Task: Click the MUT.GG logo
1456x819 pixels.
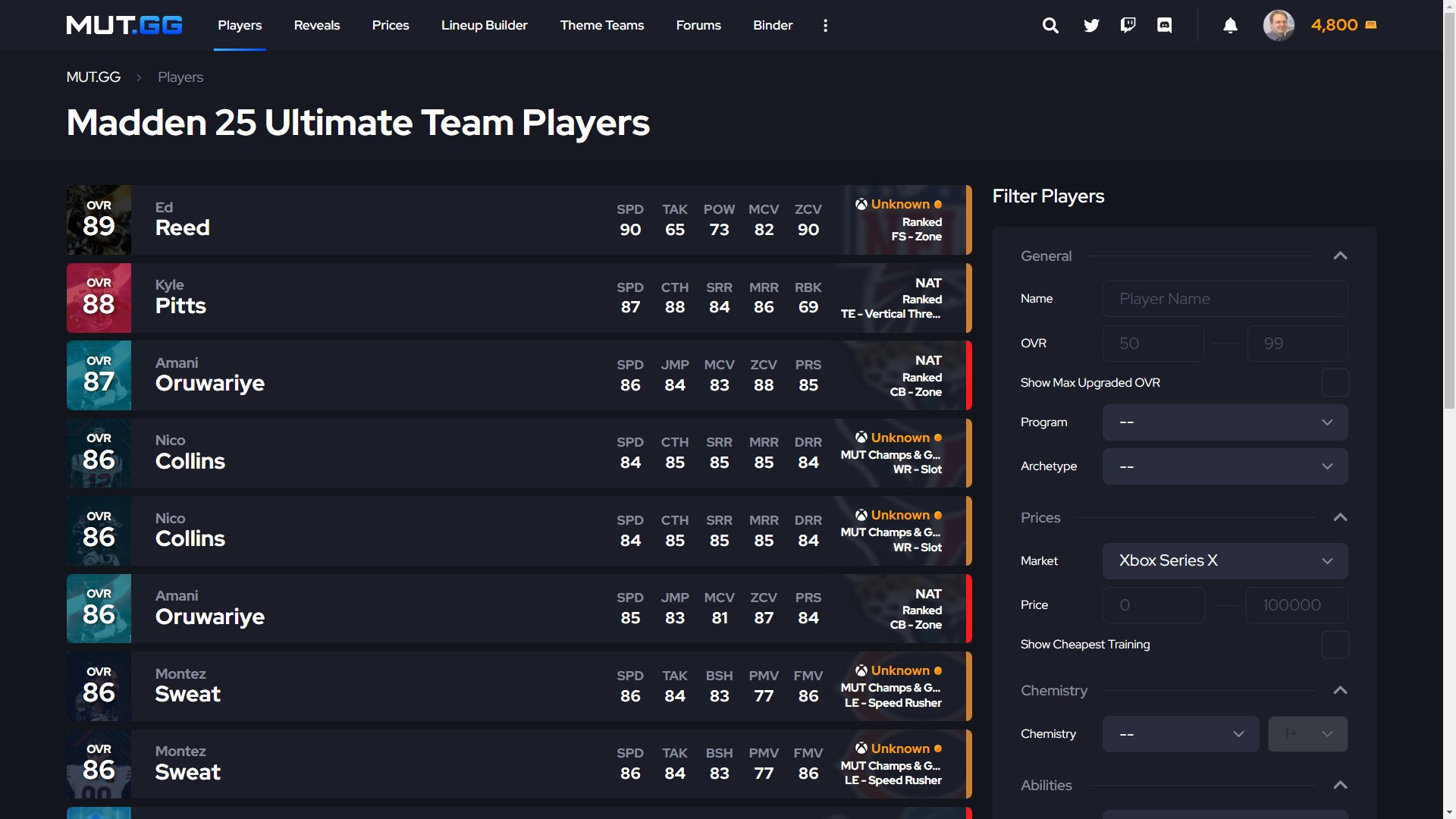Action: pos(124,25)
